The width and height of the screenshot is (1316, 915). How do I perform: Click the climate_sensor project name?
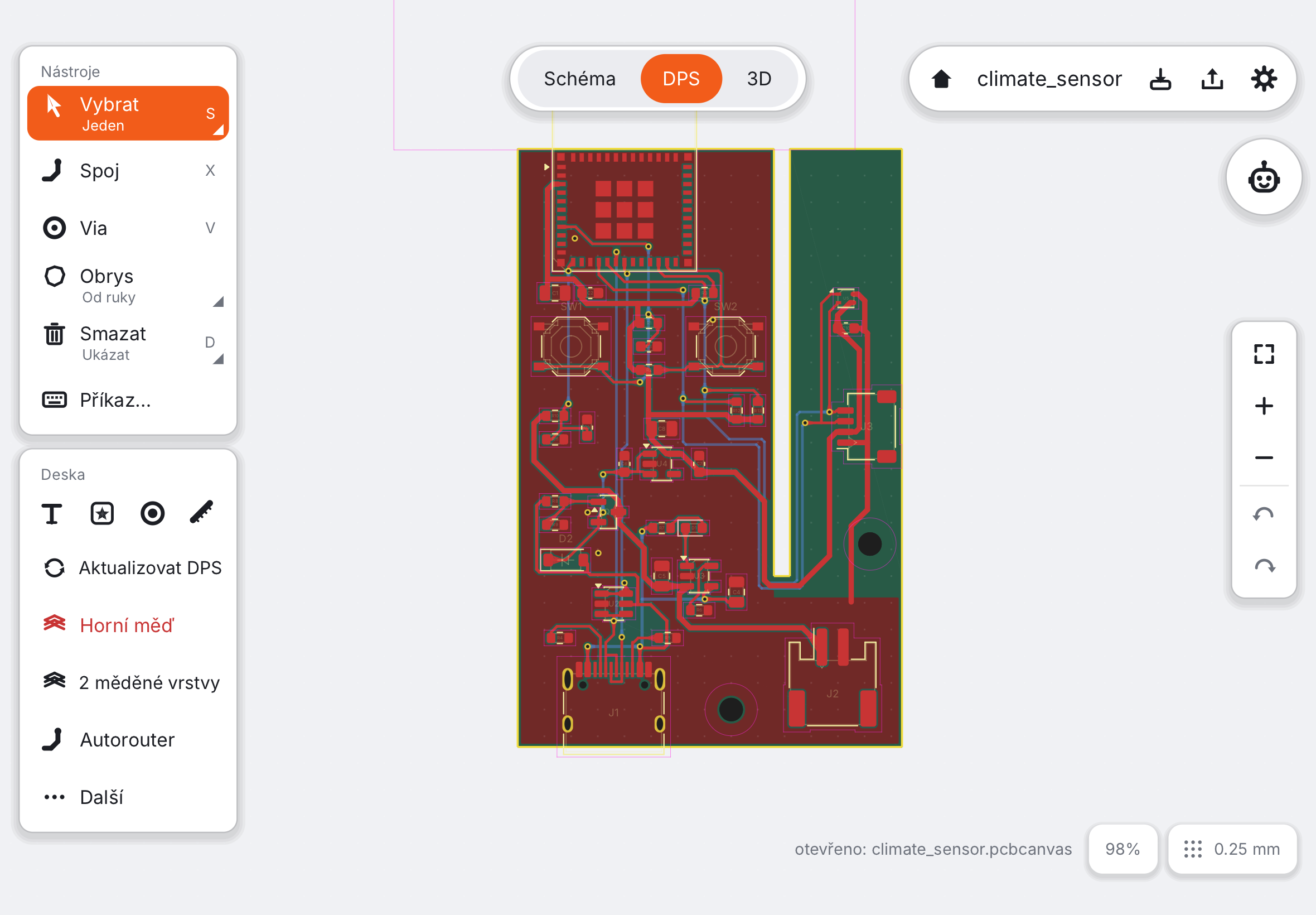click(x=1049, y=79)
